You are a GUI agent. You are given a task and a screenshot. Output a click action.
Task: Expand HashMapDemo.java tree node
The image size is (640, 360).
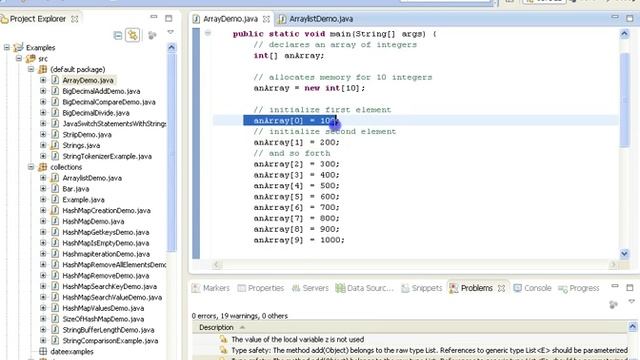(43, 221)
